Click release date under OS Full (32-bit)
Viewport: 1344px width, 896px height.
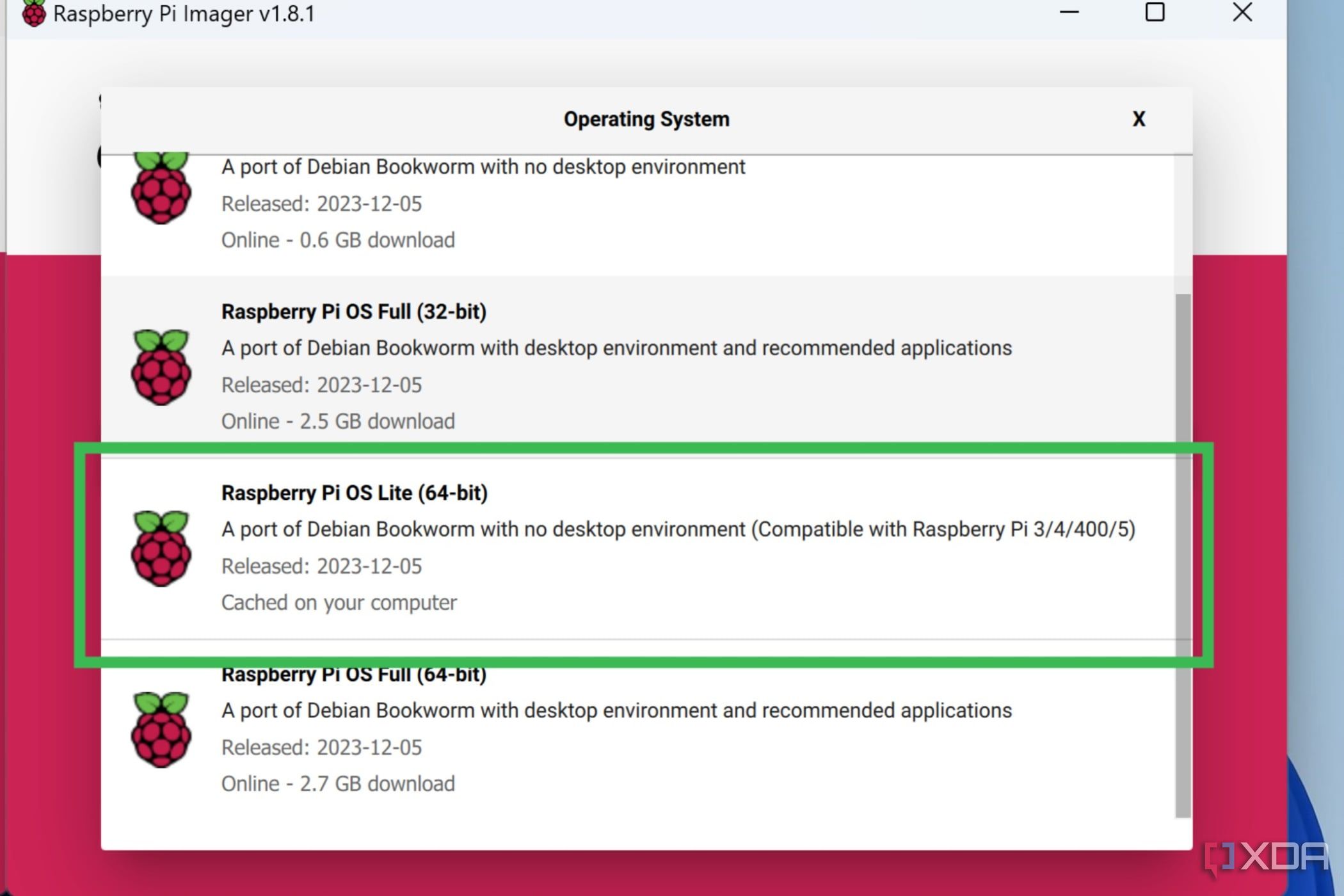[x=321, y=385]
